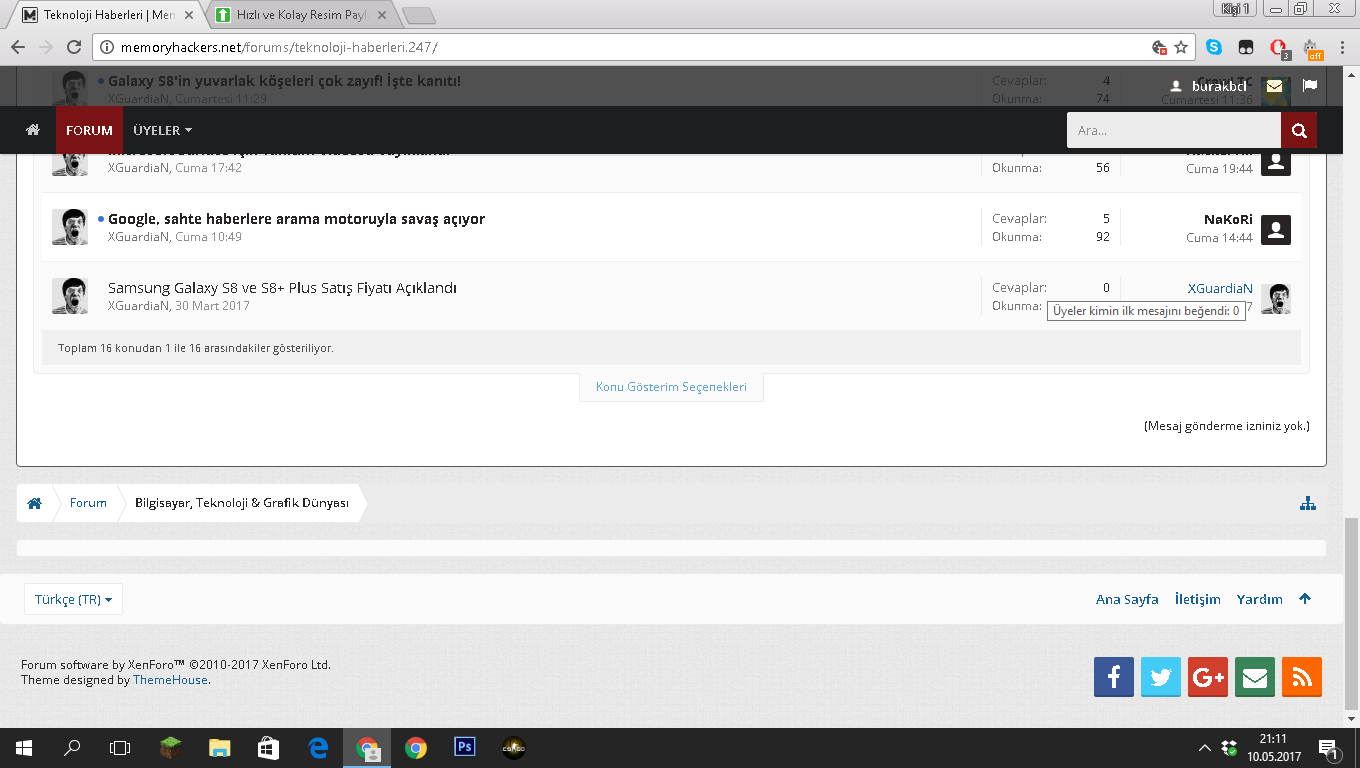
Task: Open the inbox envelope icon near burakbcl
Action: click(1274, 86)
